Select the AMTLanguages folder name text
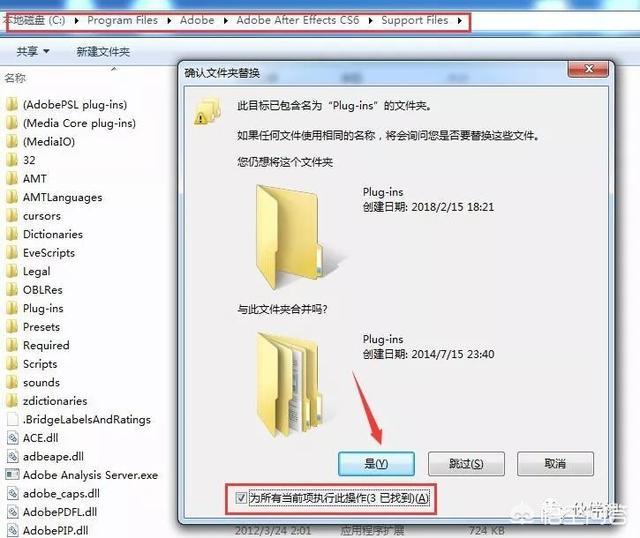The width and height of the screenshot is (640, 538). point(62,197)
